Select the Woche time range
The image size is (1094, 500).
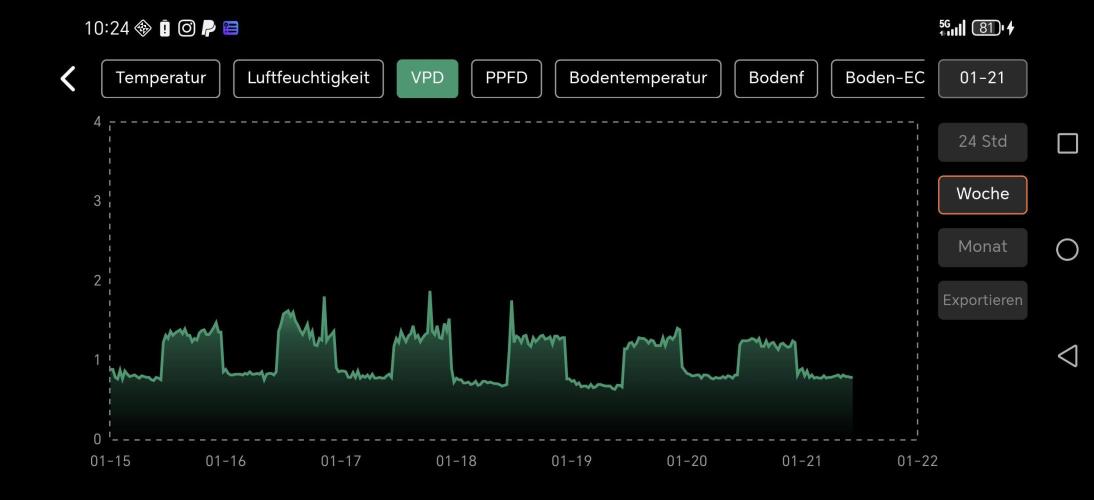[x=982, y=194]
